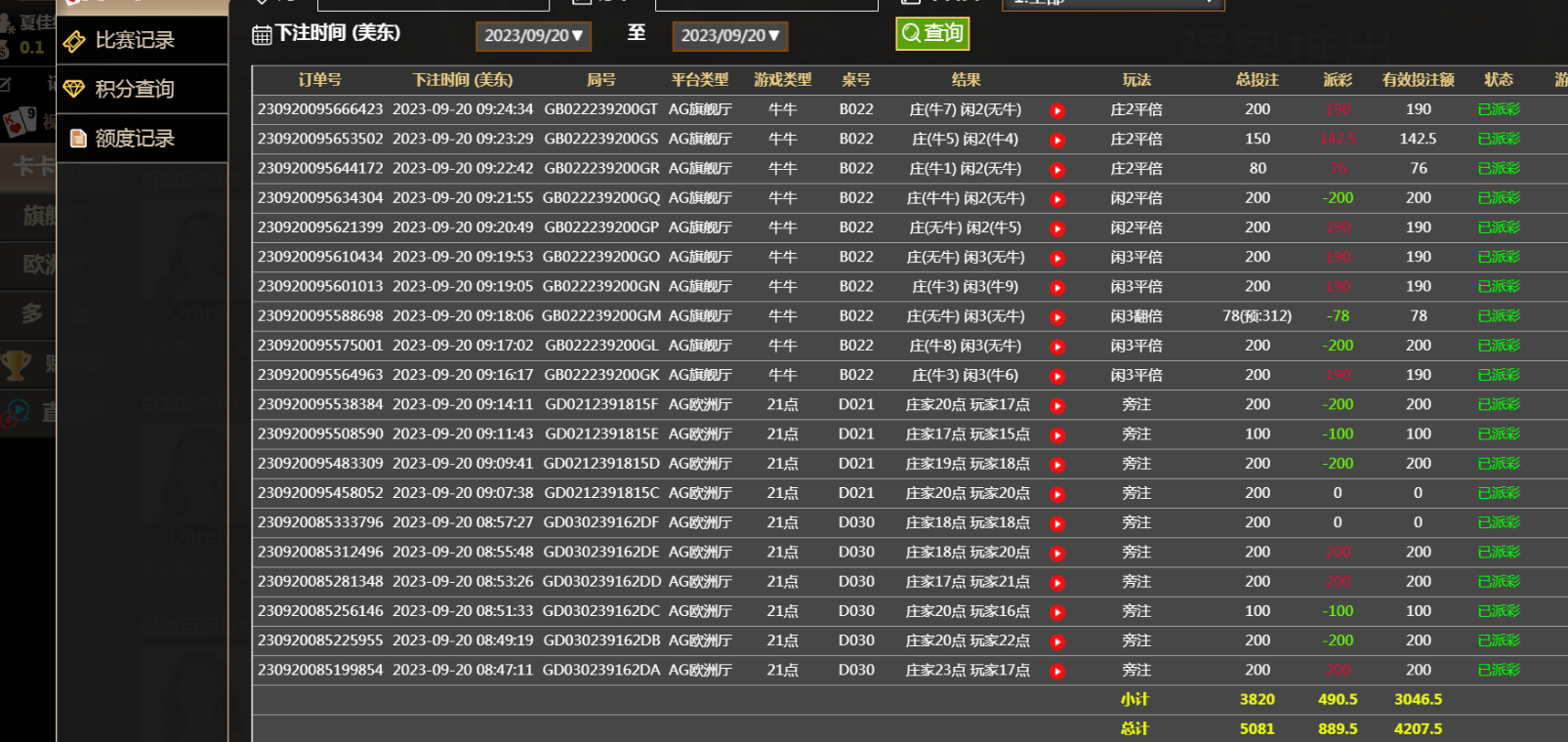
Task: Click the 玩法 column header
Action: (x=1136, y=80)
